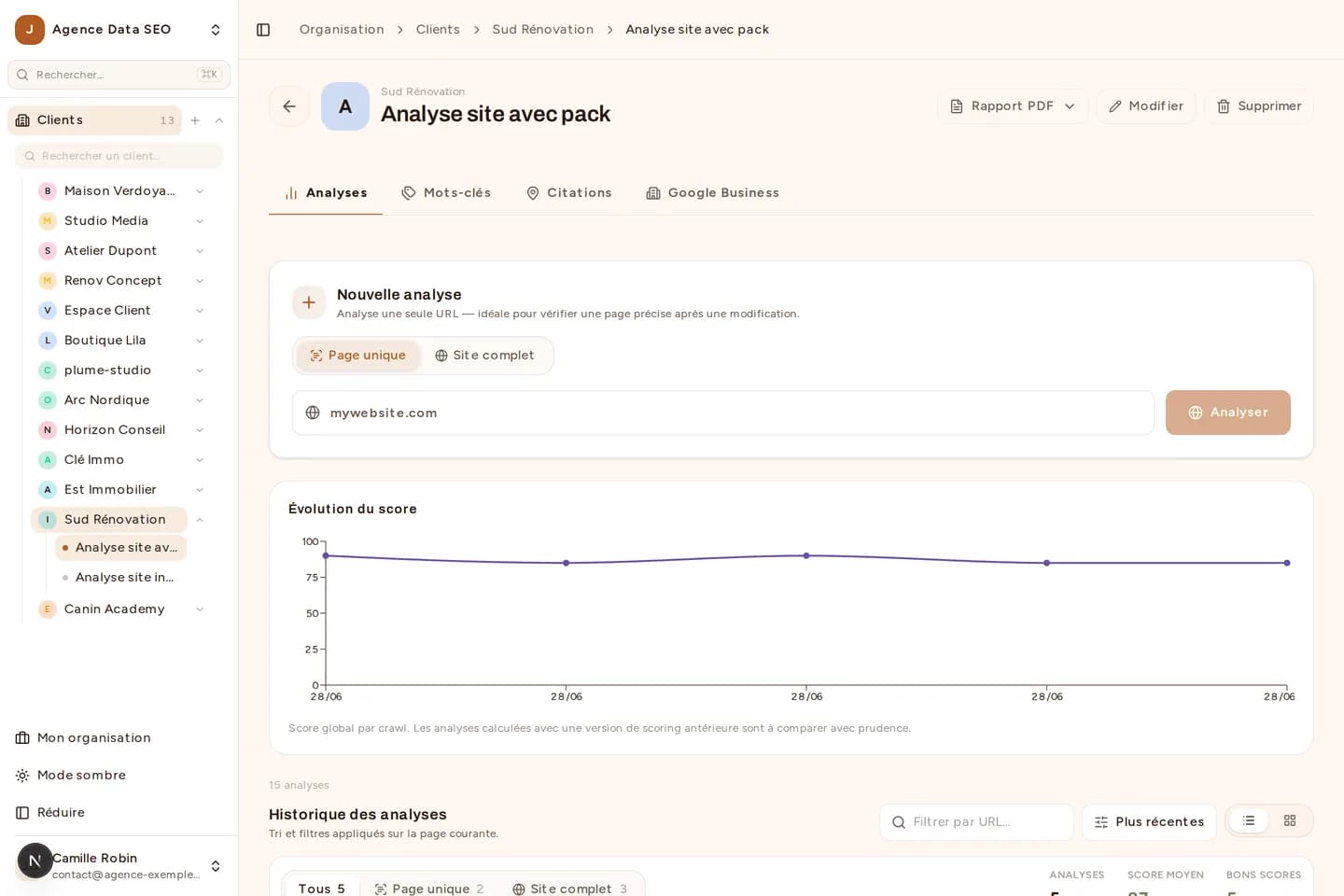
Task: Toggle Mode sombre
Action: [119, 776]
